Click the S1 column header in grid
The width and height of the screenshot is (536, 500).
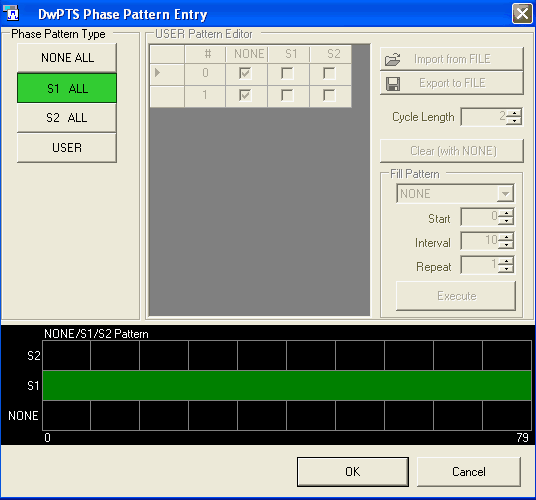[289, 54]
